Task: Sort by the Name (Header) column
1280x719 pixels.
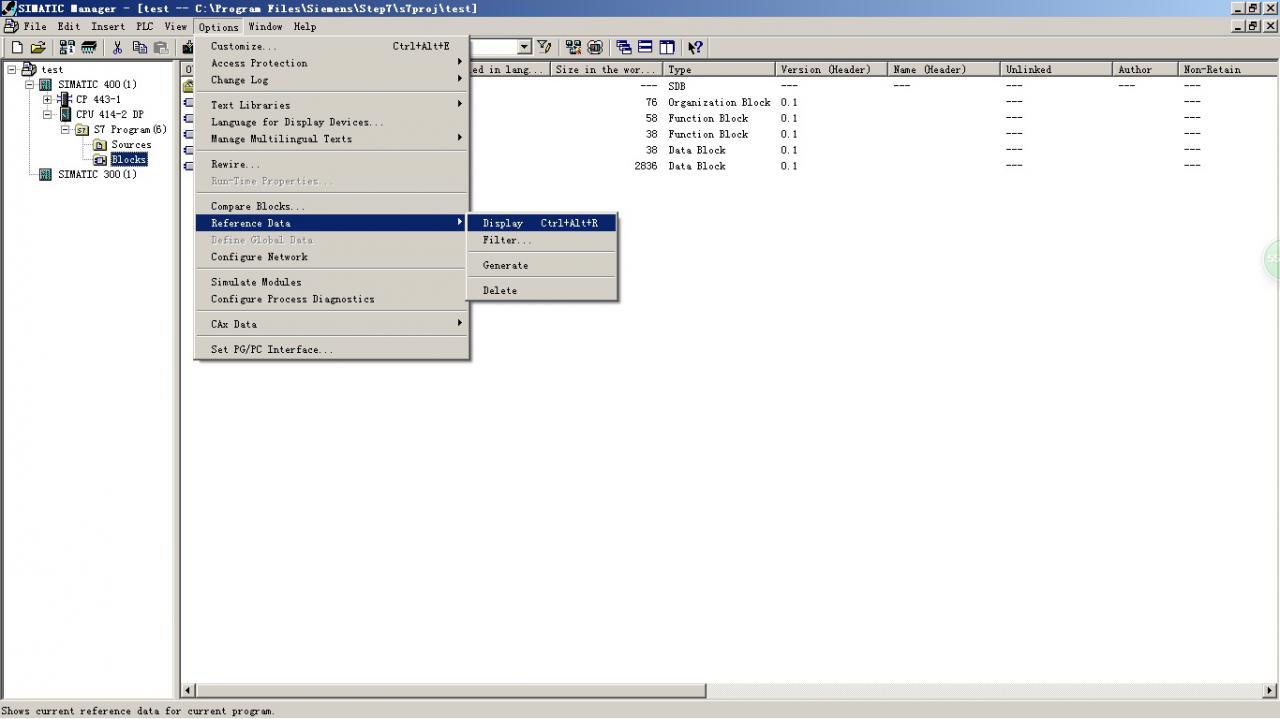Action: (944, 70)
